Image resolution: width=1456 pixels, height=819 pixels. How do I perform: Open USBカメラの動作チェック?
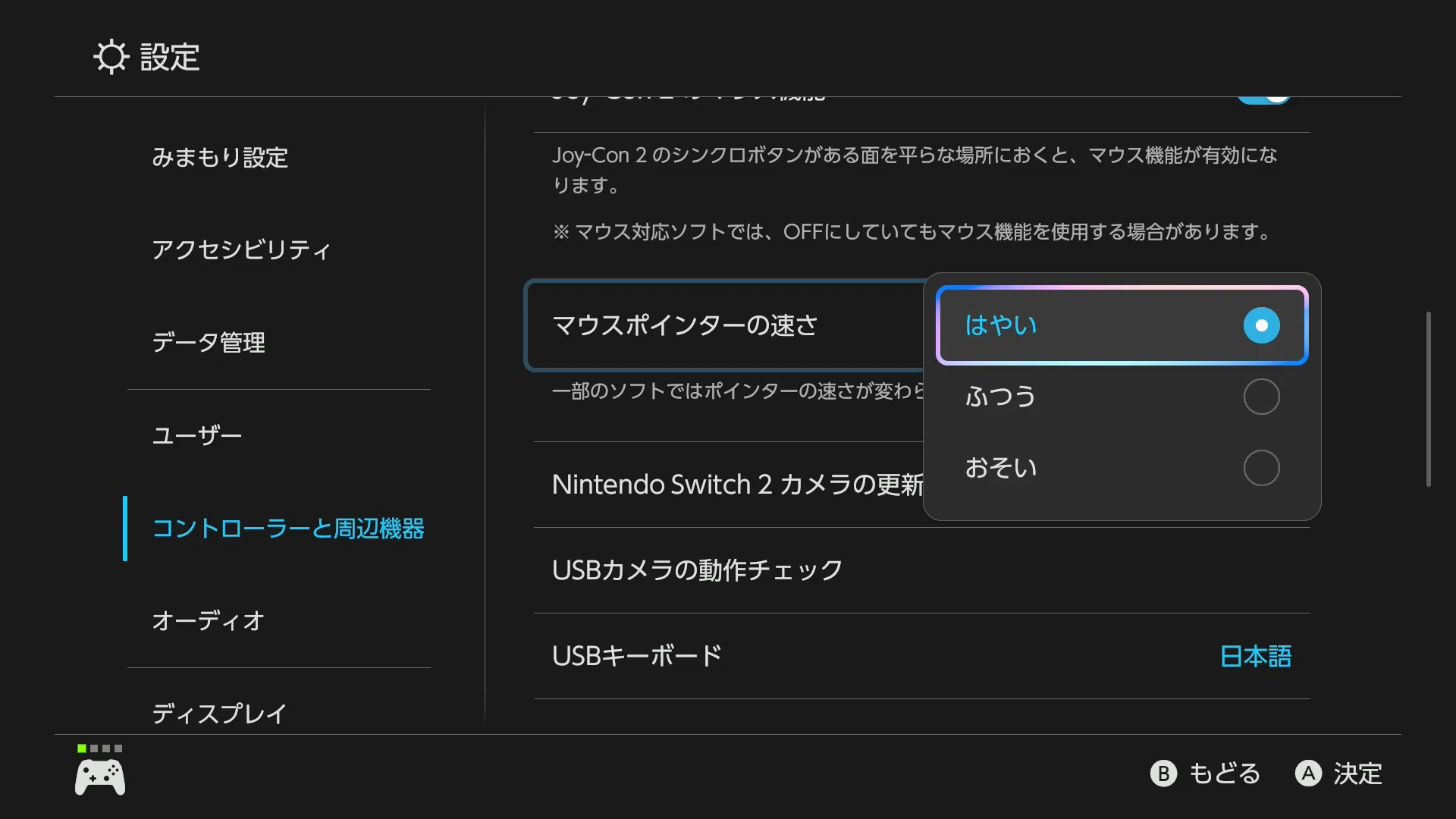click(922, 570)
